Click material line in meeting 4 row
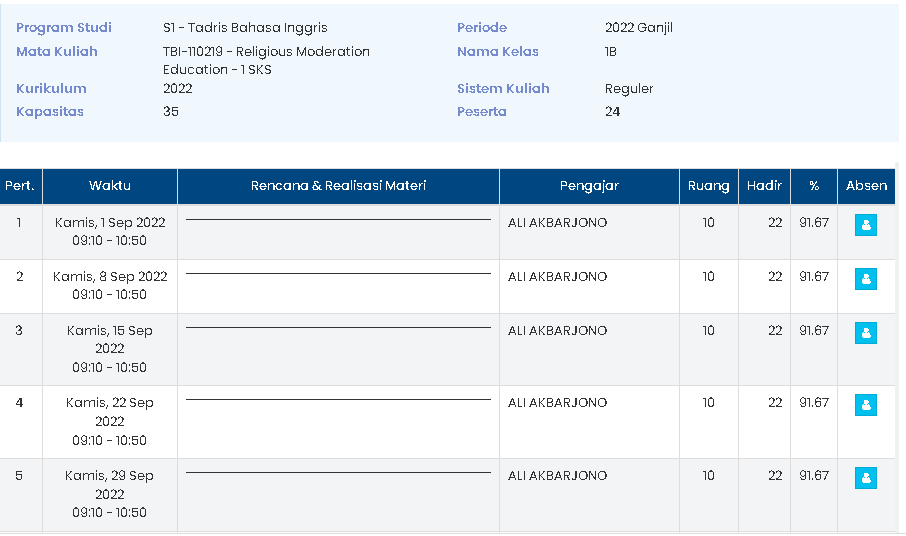The image size is (906, 536). coord(338,400)
